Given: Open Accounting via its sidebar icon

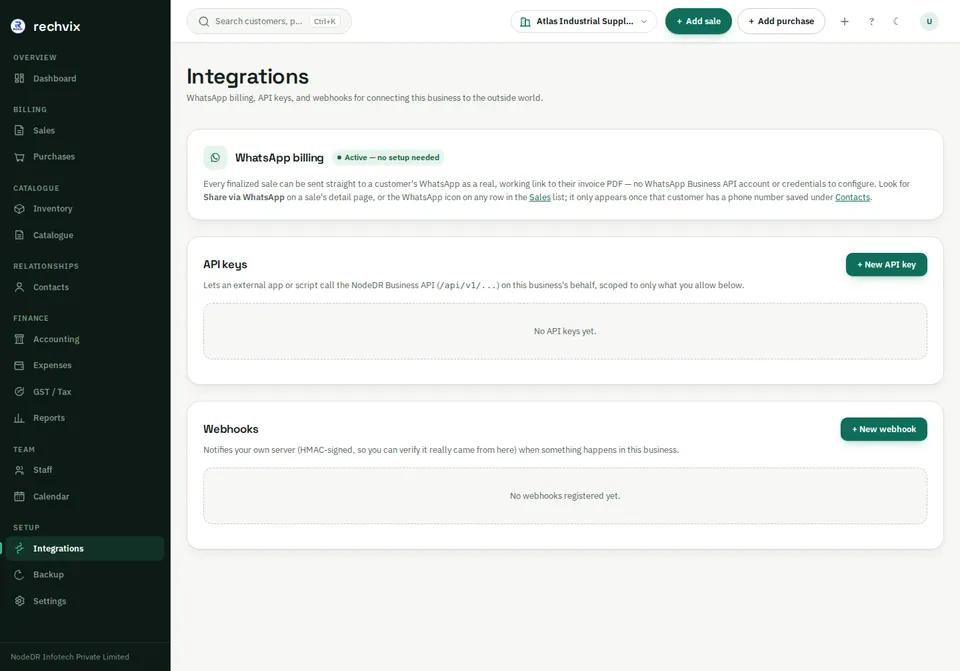Looking at the screenshot, I should coord(20,339).
